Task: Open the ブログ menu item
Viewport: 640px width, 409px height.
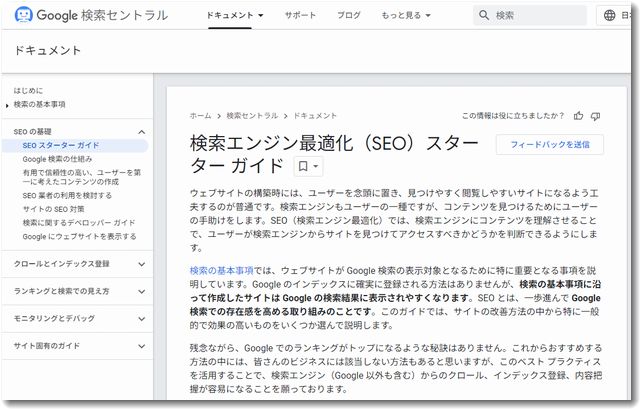Action: coord(349,16)
